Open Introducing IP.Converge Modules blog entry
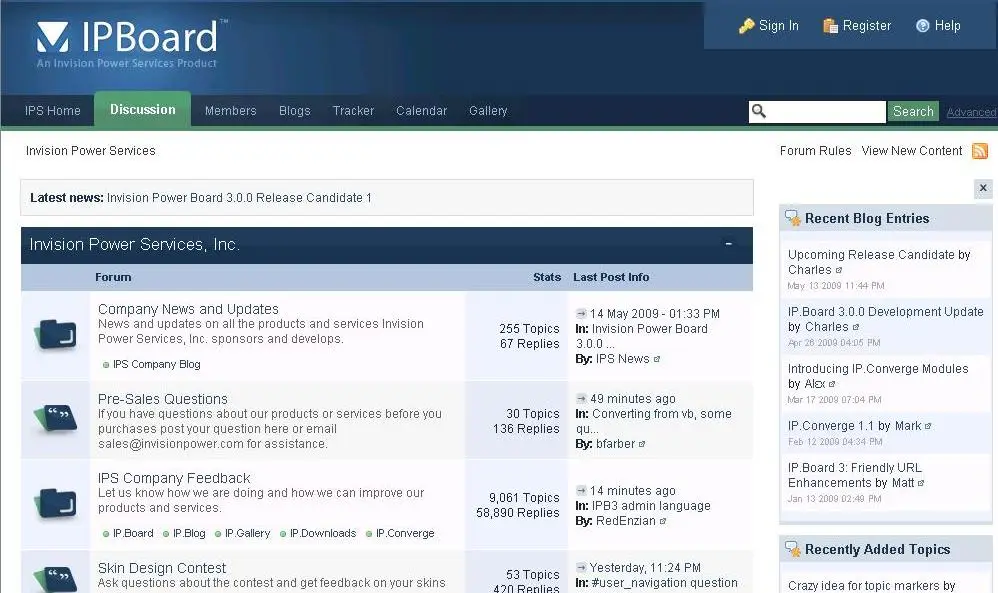The height and width of the screenshot is (593, 998). click(878, 369)
